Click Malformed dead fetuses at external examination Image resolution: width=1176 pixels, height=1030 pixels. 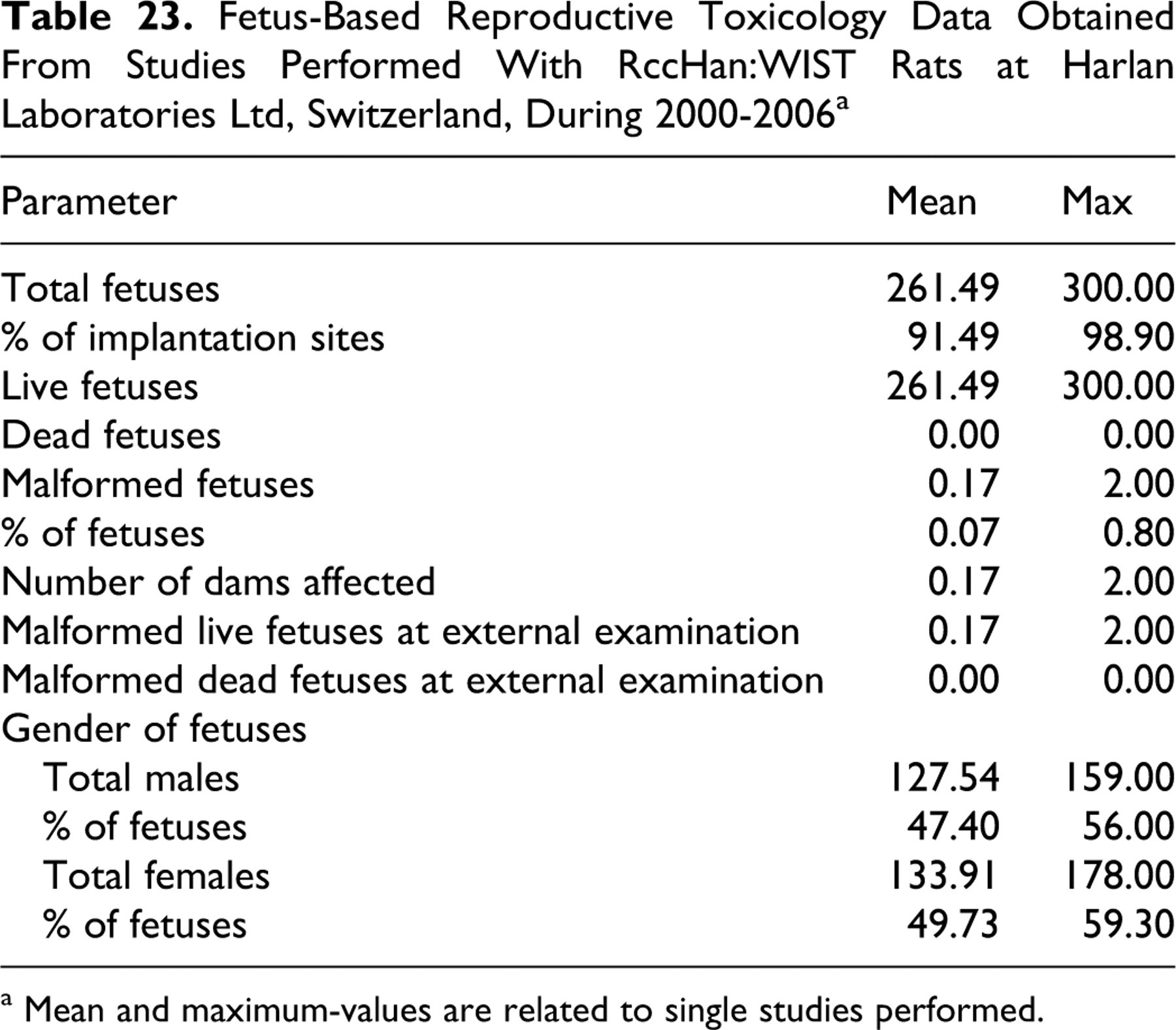tap(412, 680)
